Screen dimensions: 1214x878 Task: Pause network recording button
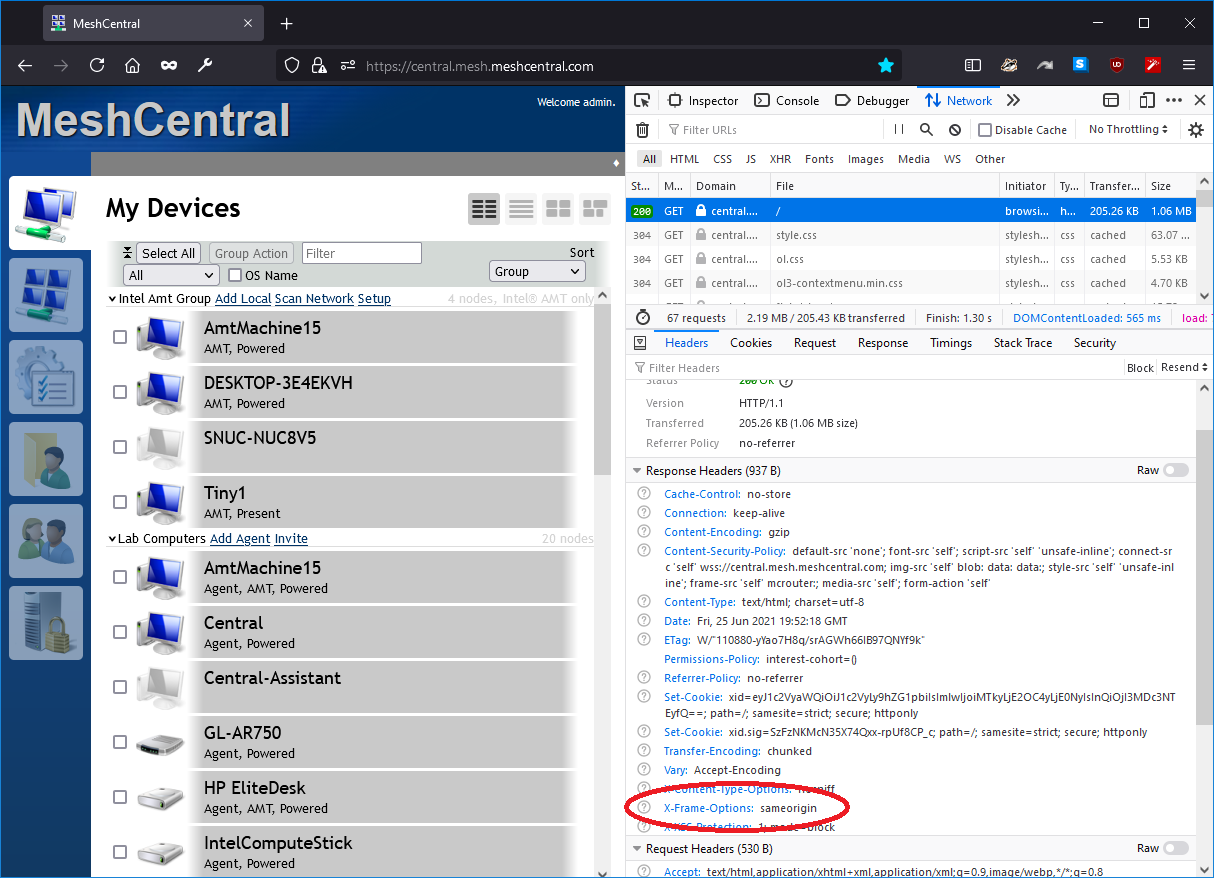pos(899,130)
